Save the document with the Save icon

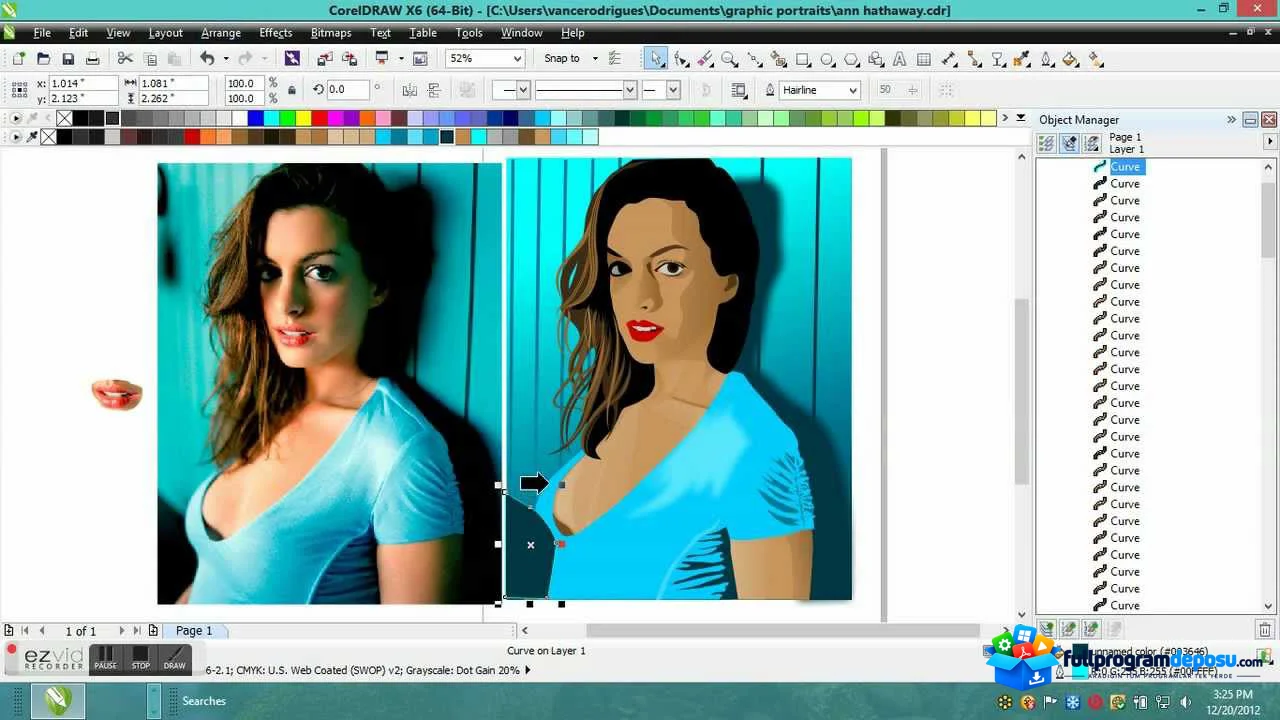click(68, 59)
